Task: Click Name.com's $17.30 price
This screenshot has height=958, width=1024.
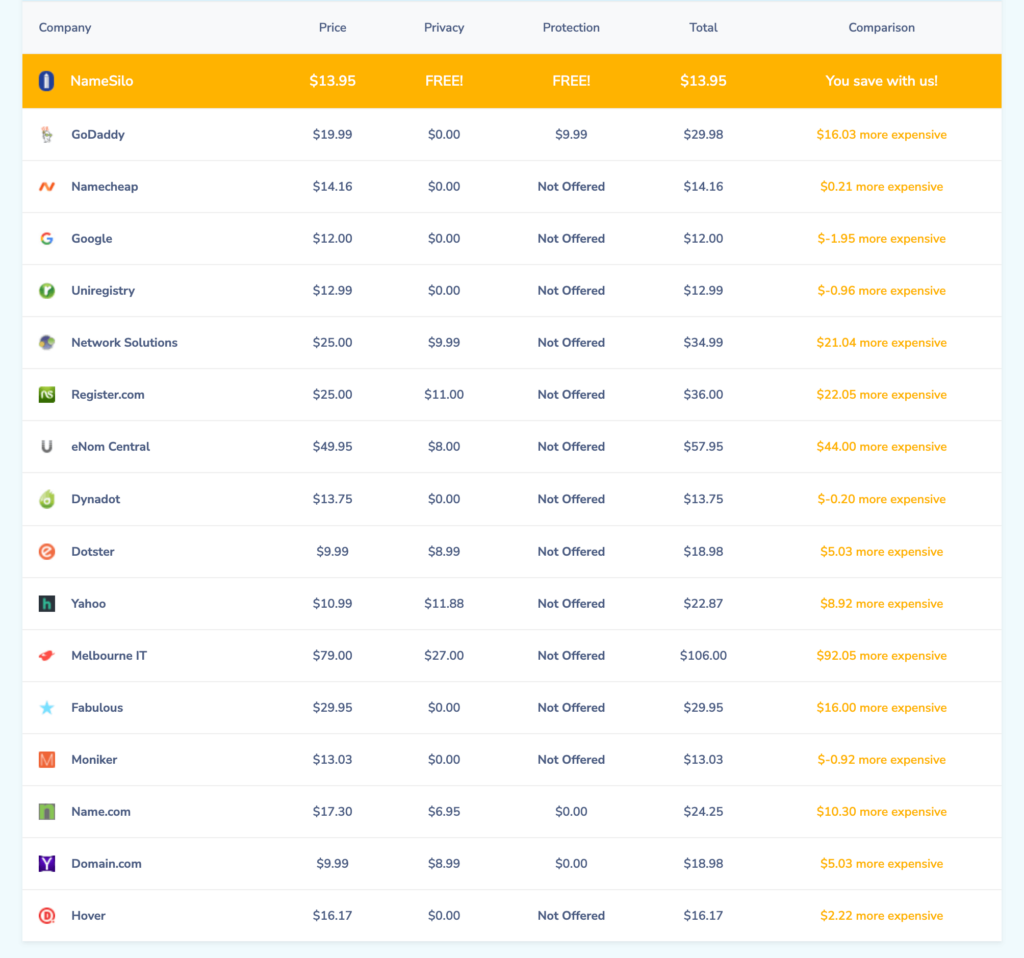Action: click(332, 812)
